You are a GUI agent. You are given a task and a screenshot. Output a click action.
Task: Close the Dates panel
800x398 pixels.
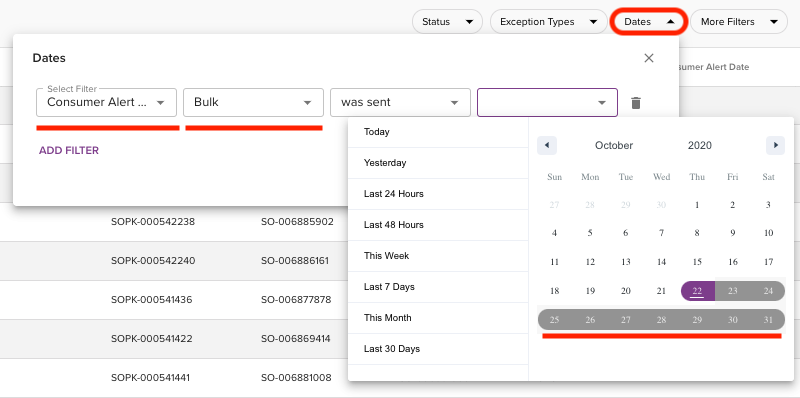point(648,58)
